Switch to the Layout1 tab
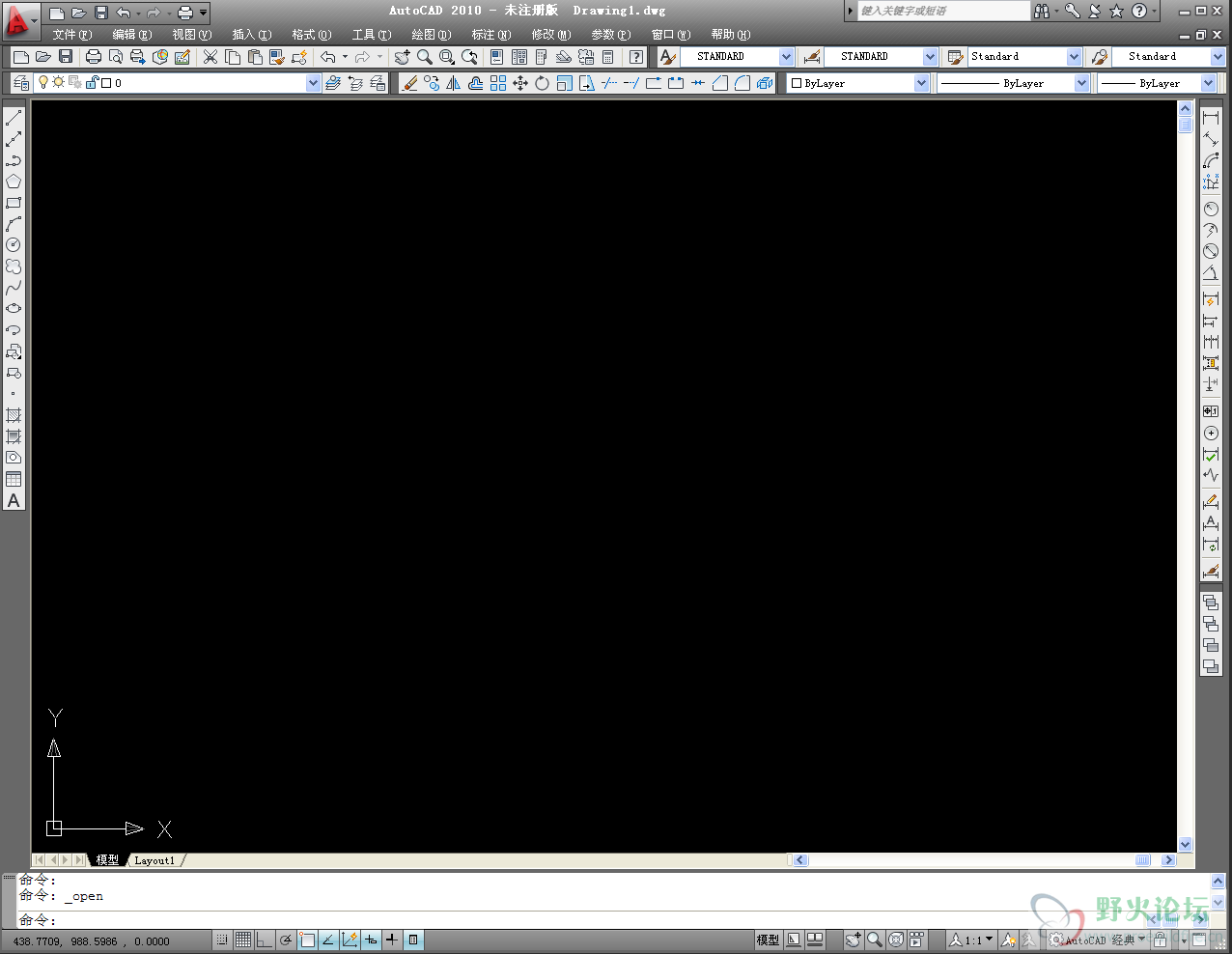This screenshot has height=954, width=1232. click(x=154, y=859)
